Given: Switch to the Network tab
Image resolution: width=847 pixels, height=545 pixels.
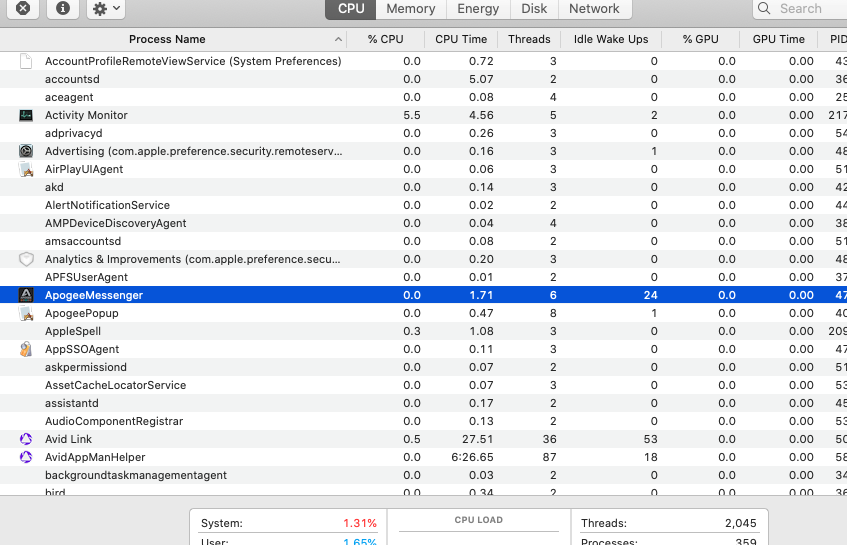Looking at the screenshot, I should tap(594, 9).
